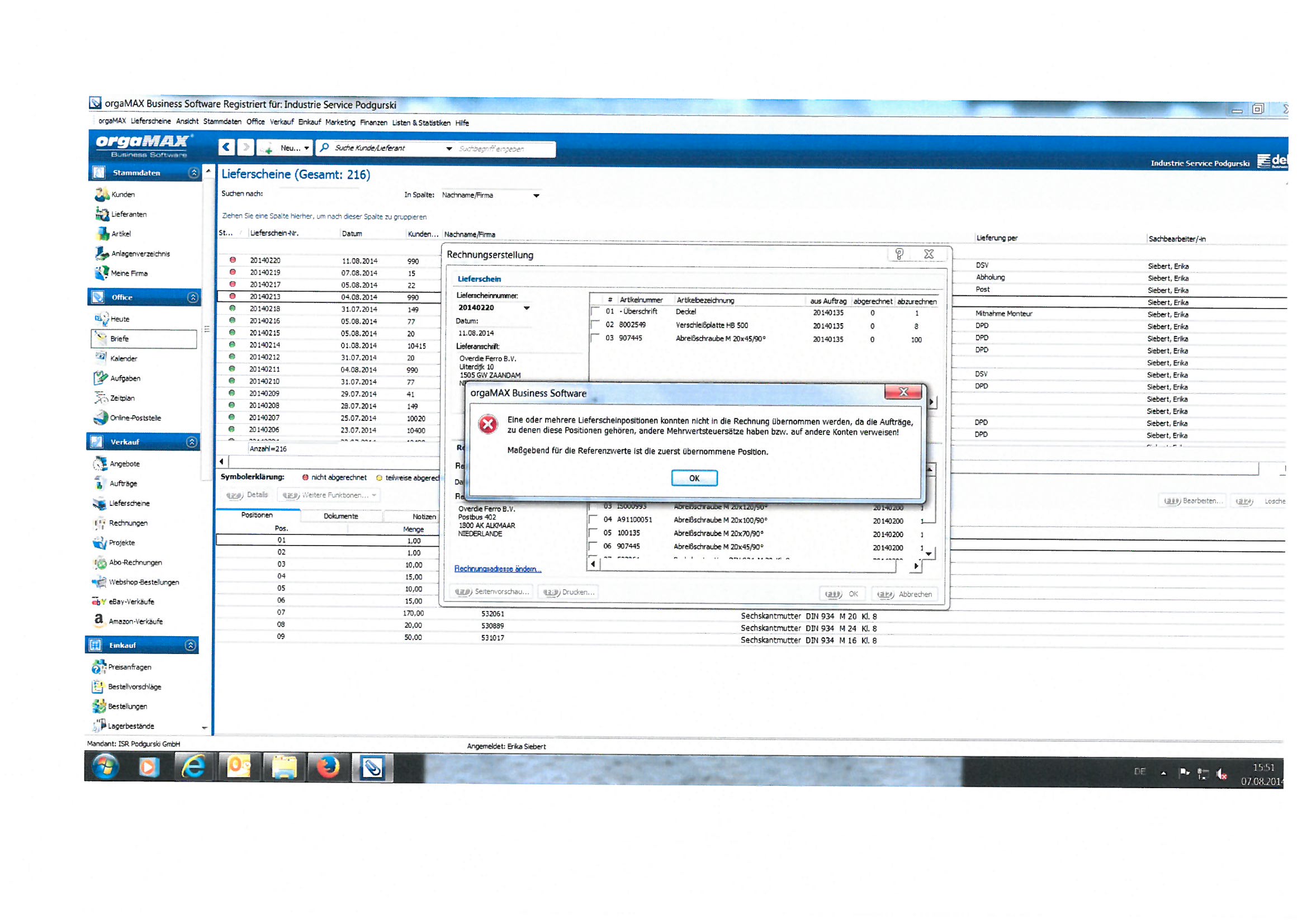The width and height of the screenshot is (1307, 924).
Task: Open the Listen & Statistiken menu
Action: click(x=422, y=123)
